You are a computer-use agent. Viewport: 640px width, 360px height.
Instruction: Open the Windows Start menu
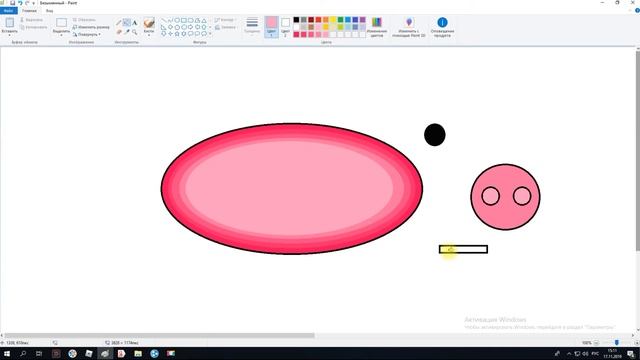point(7,353)
